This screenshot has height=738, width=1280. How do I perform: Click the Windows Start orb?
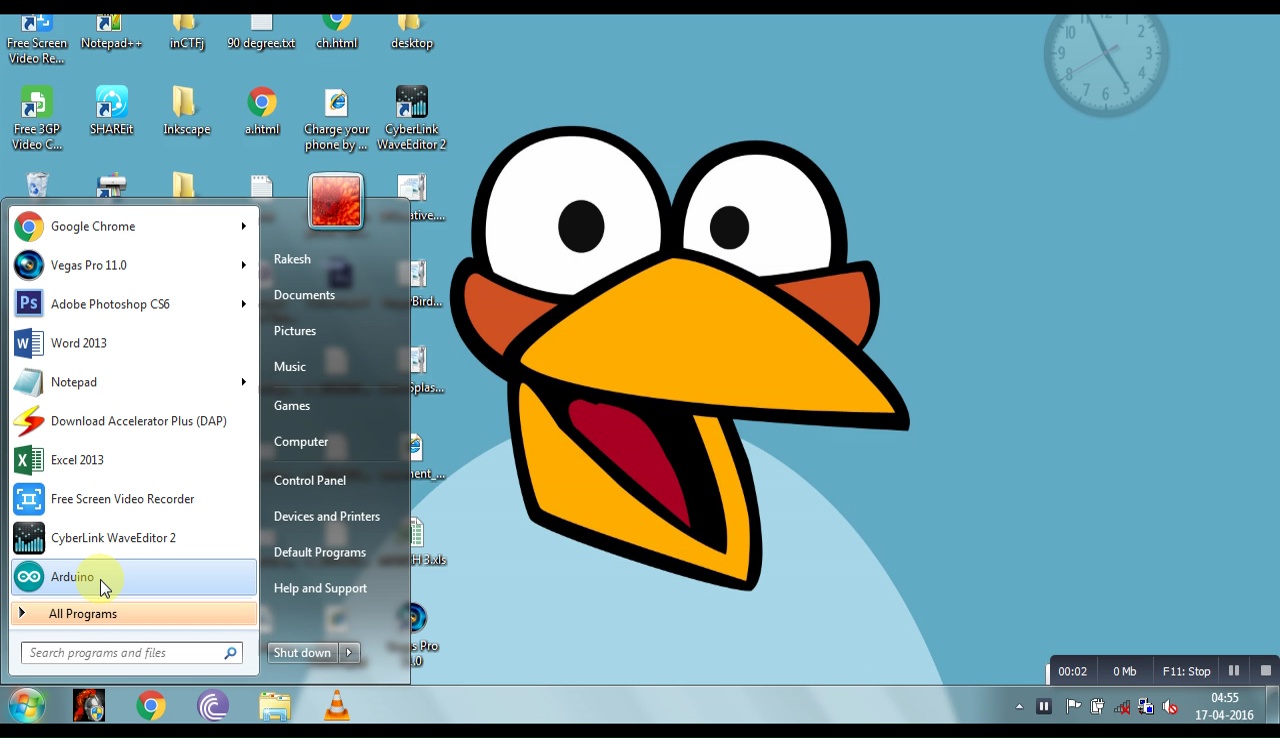click(x=27, y=706)
